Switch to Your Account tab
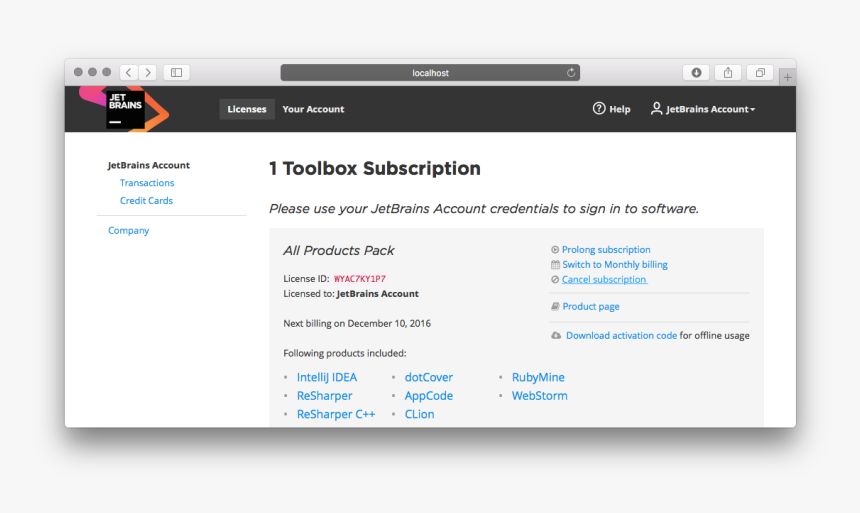The image size is (860, 513). click(x=313, y=109)
